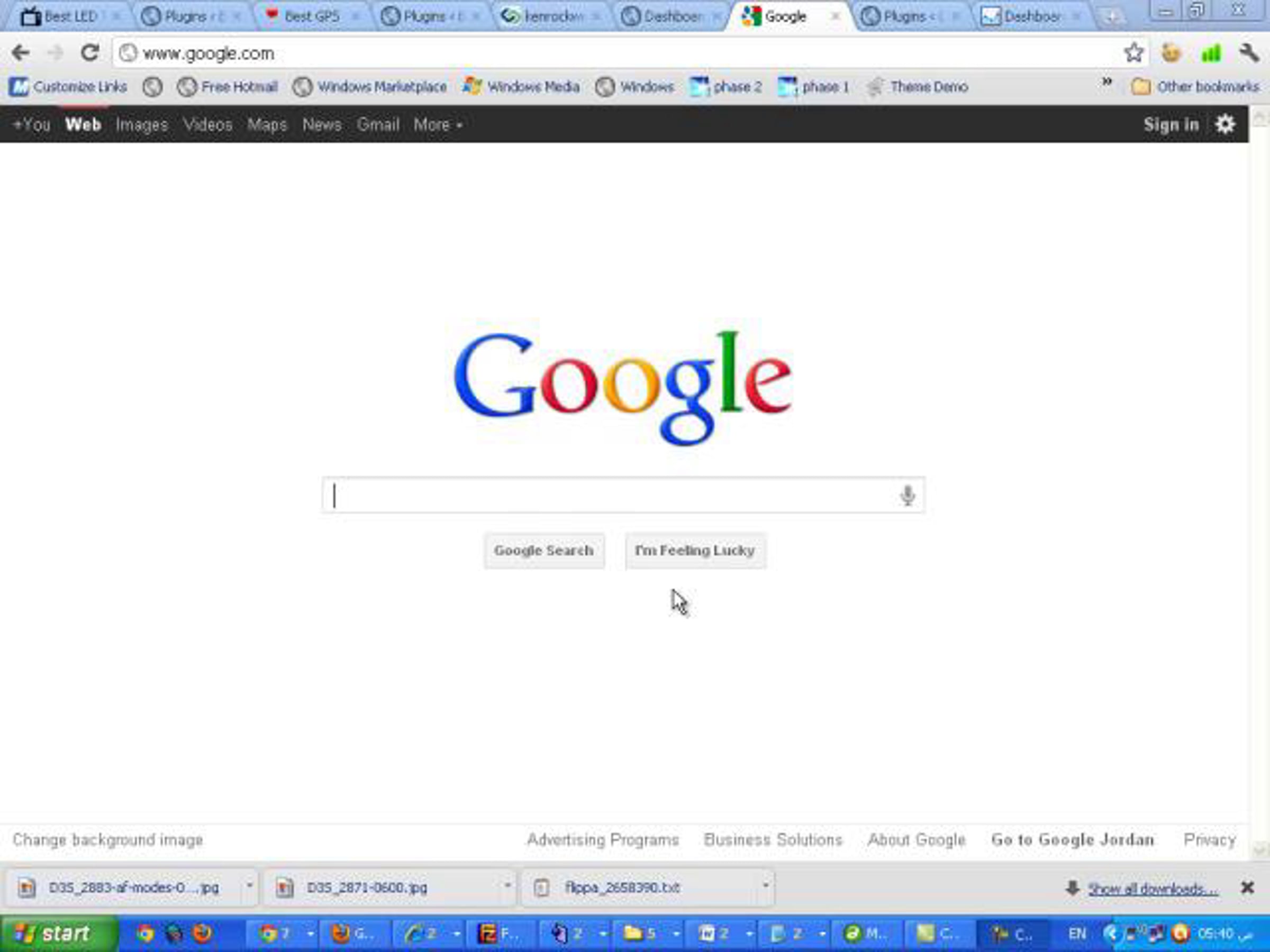Screen dimensions: 1270x952
Task: Open the Windows start menu
Action: [59, 933]
